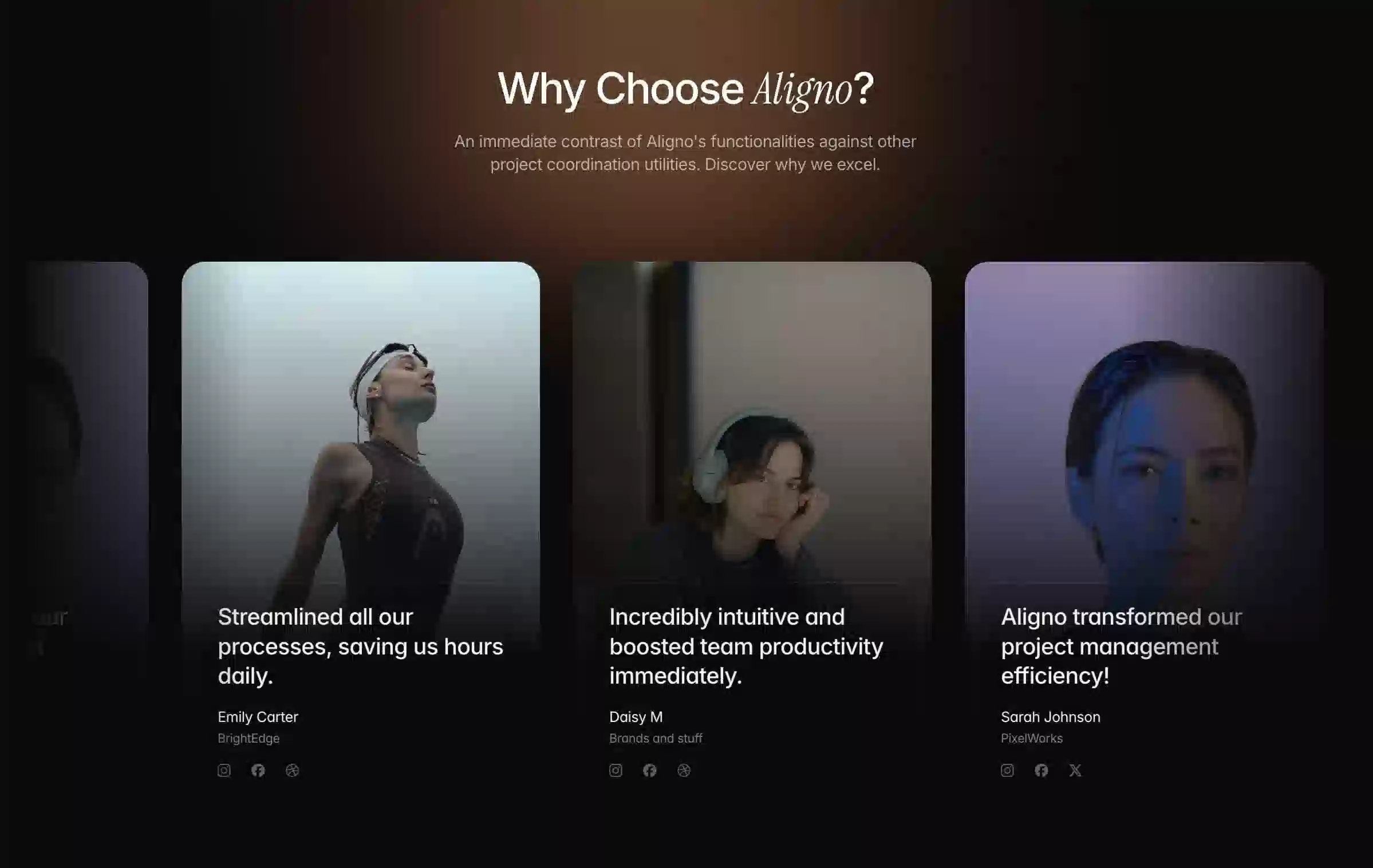
Task: Click the name Daisy M
Action: point(636,717)
